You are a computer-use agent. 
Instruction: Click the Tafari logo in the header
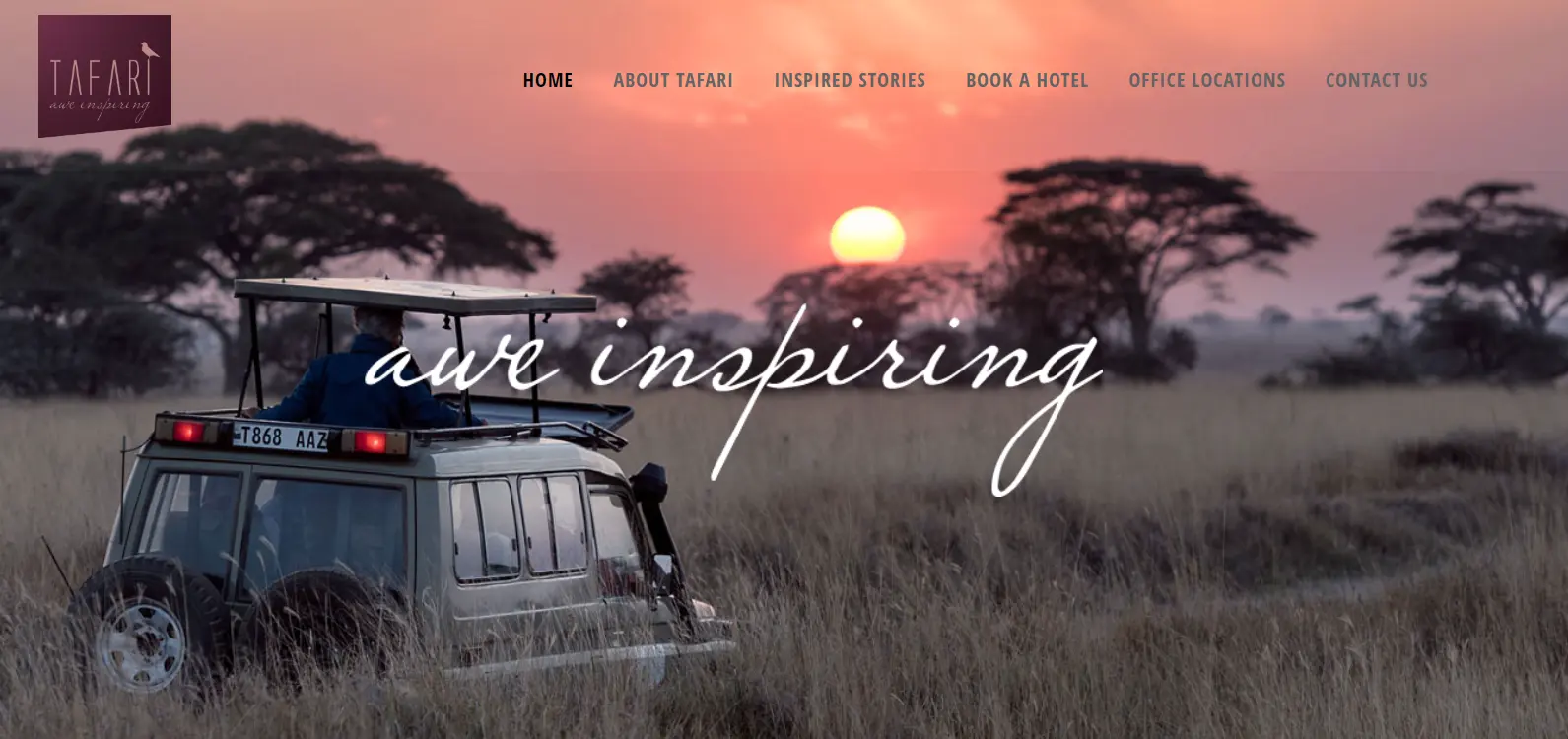tap(104, 76)
